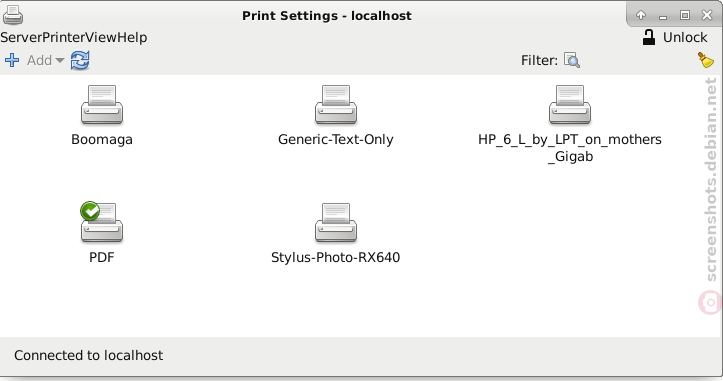Clear the filter with broom icon
Screen dimensions: 723x381
coord(705,60)
